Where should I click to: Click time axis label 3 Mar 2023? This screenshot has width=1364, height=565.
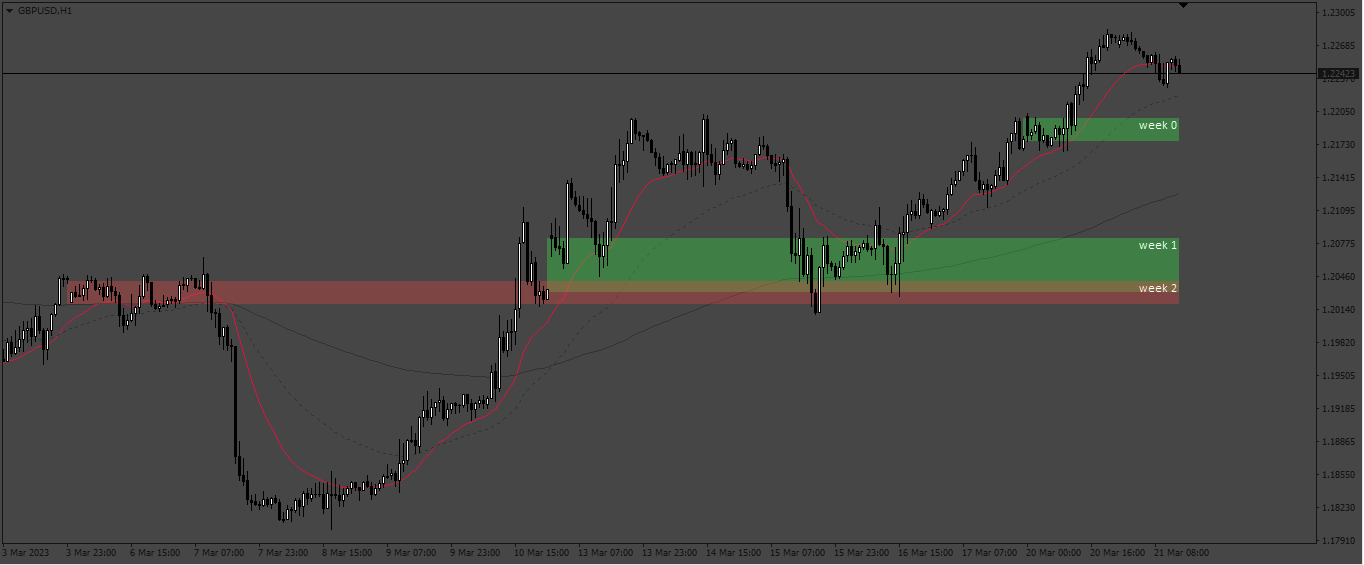(x=26, y=551)
